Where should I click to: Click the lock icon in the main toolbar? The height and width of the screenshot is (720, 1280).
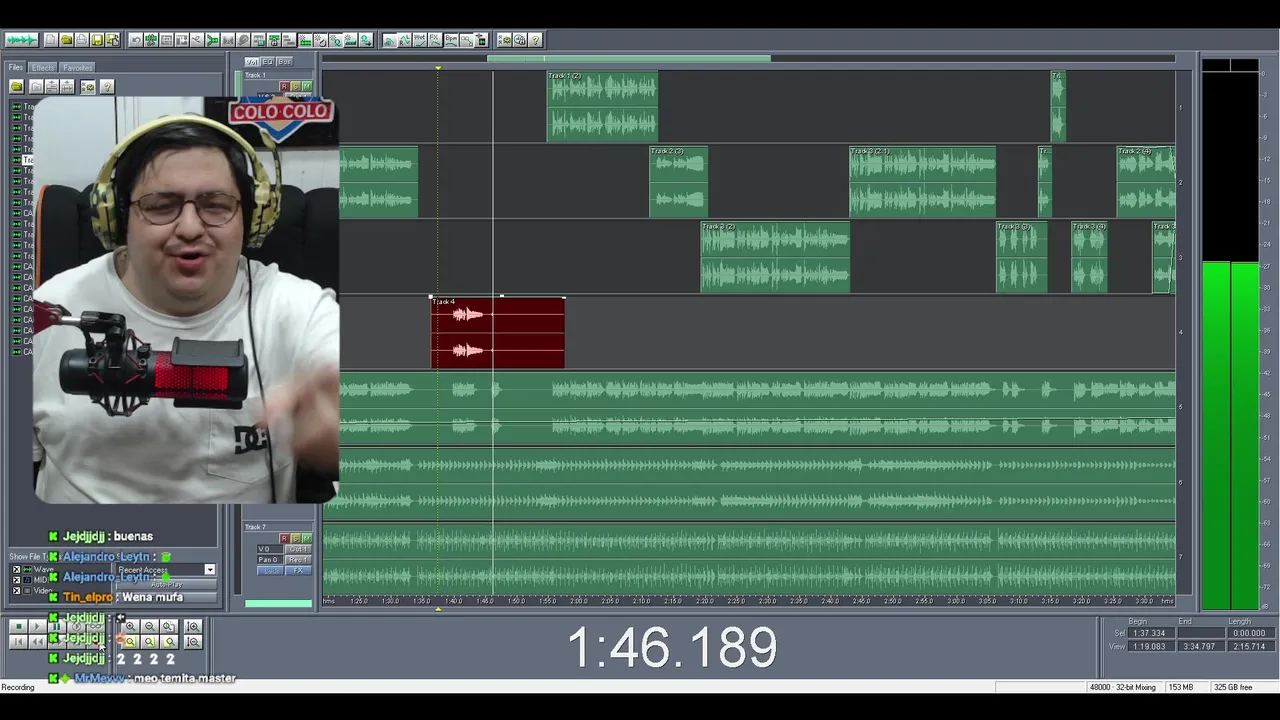click(x=274, y=40)
